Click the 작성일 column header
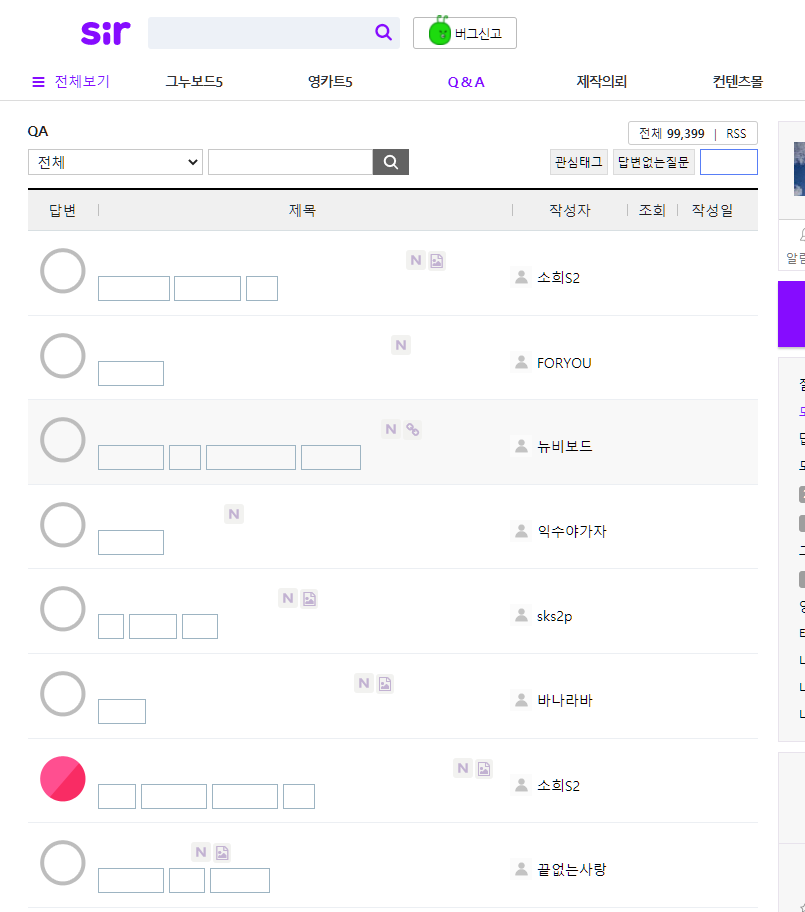 pyautogui.click(x=712, y=210)
